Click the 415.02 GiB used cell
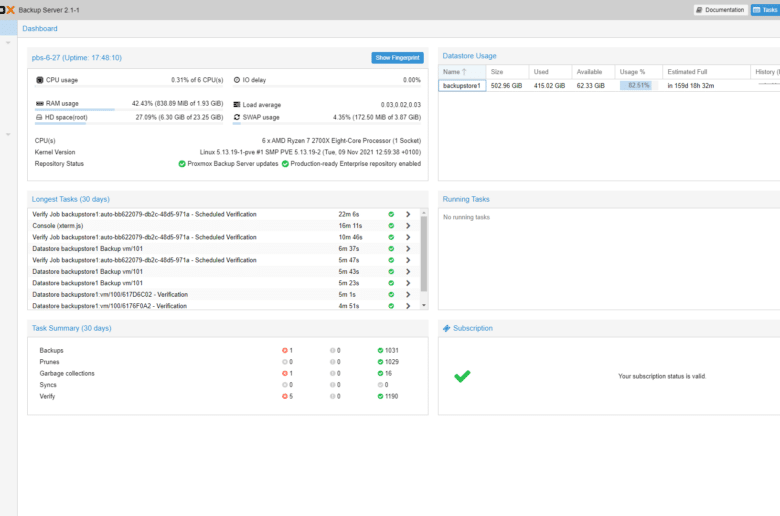780x516 pixels. [550, 86]
